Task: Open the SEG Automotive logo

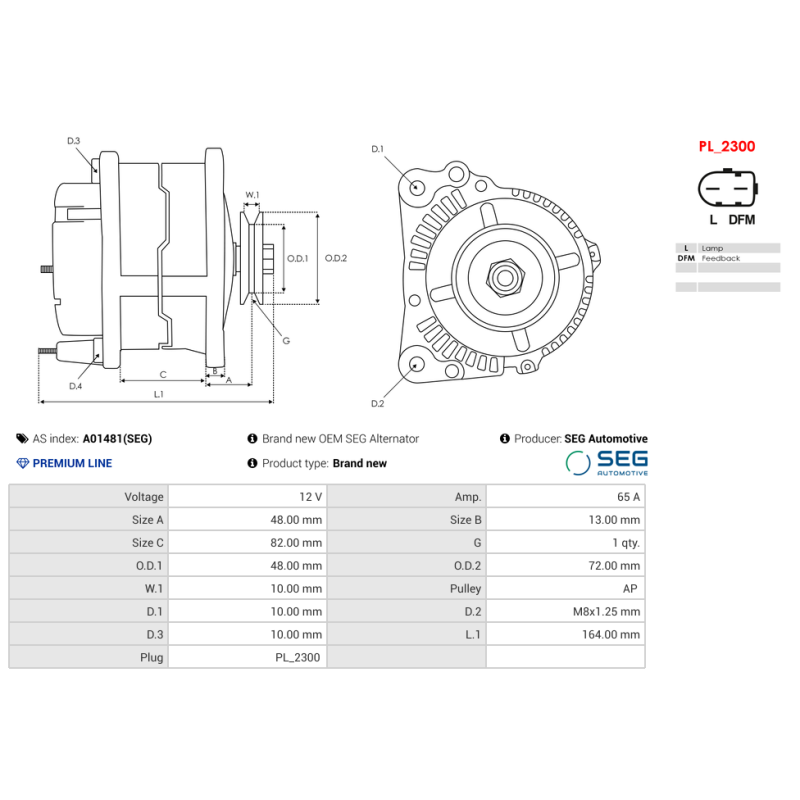Action: 610,461
